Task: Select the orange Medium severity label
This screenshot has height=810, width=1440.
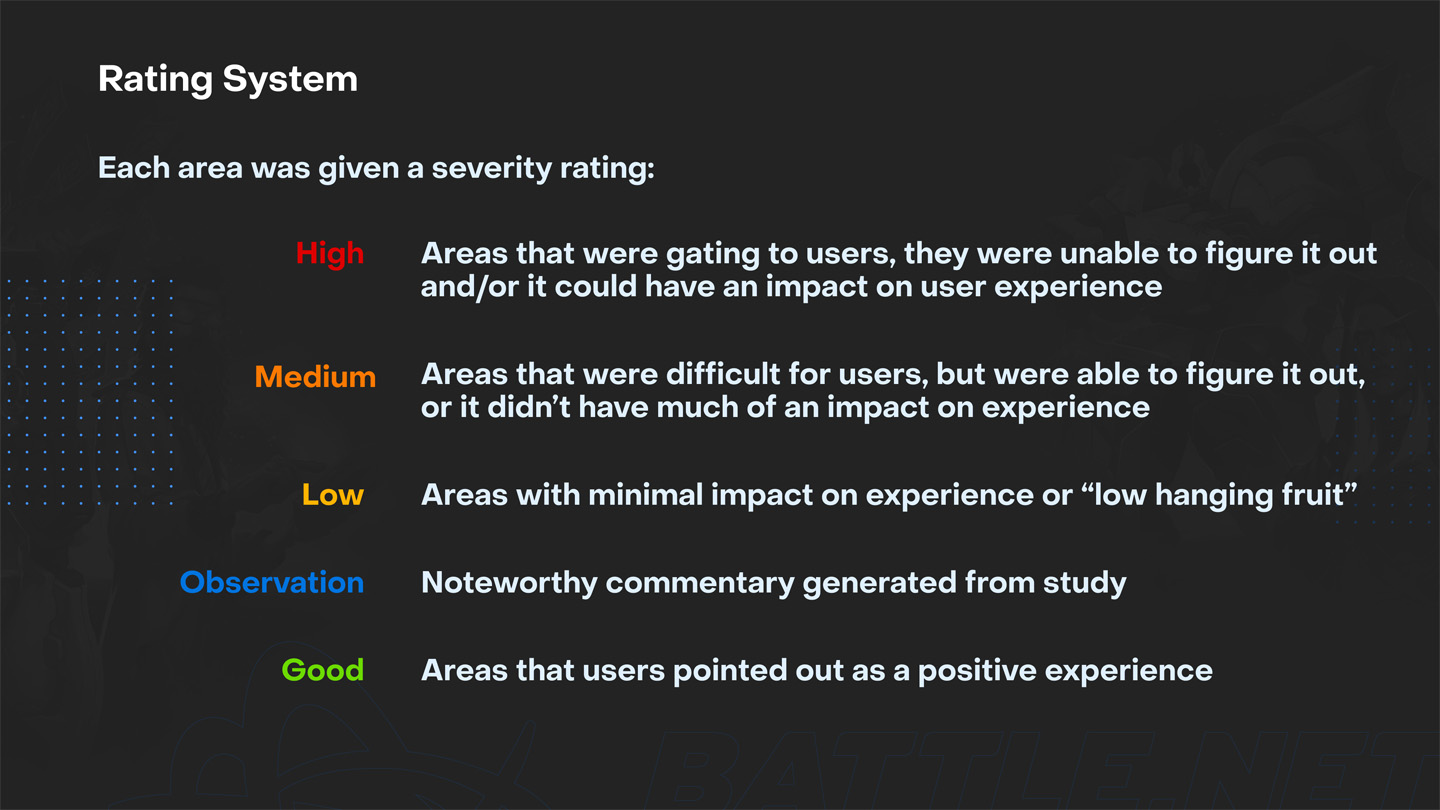Action: [315, 377]
